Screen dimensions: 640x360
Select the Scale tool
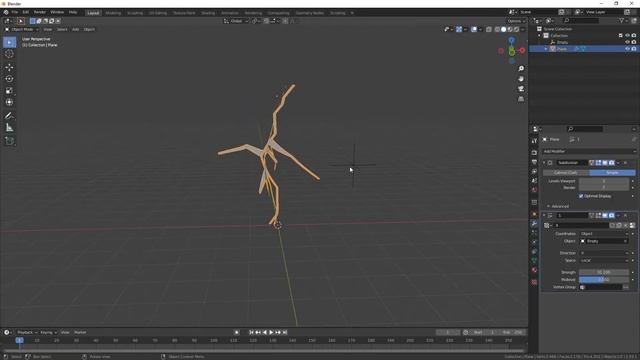click(9, 91)
